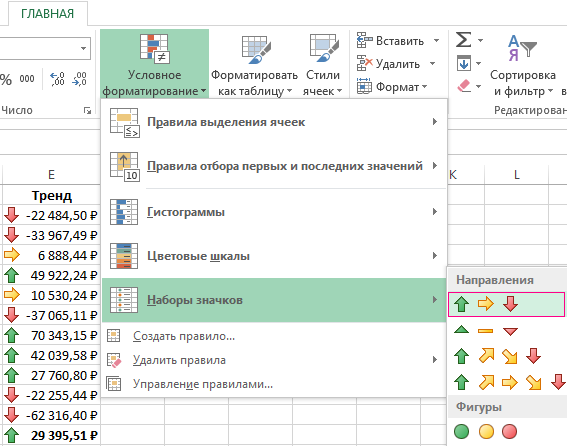567x446 pixels.
Task: Select the 3 traffic lights circles set
Action: tap(486, 431)
